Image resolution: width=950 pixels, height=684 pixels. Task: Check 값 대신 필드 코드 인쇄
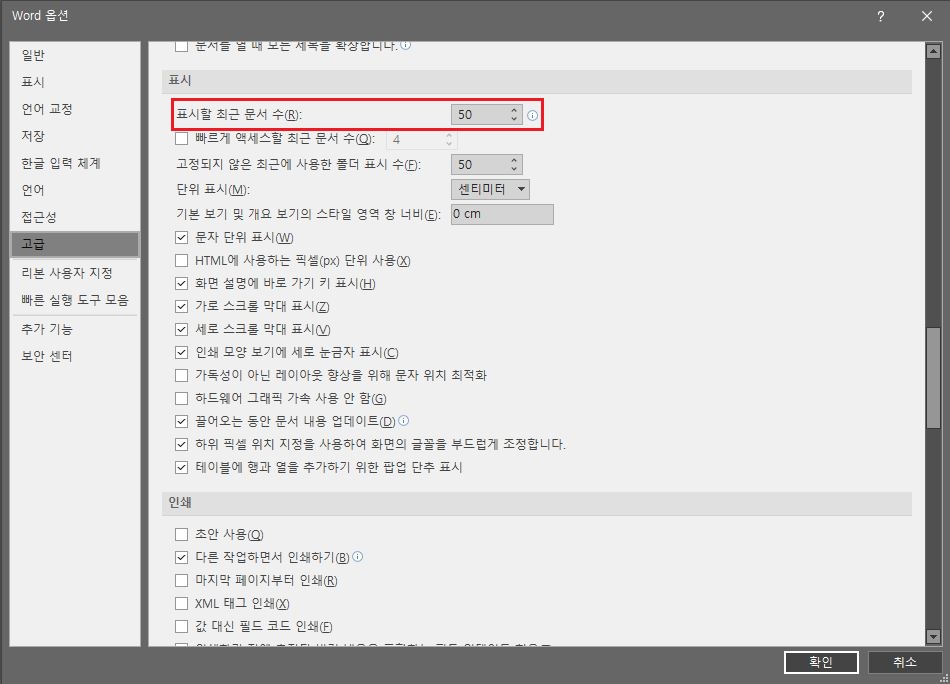pos(181,626)
